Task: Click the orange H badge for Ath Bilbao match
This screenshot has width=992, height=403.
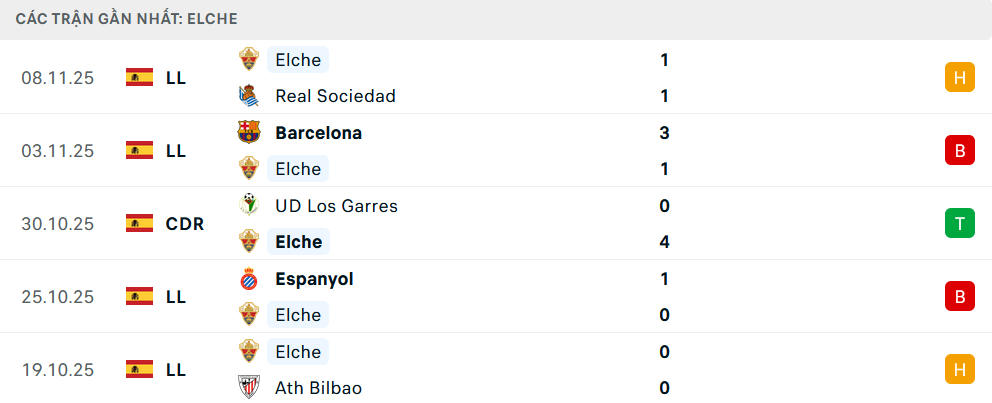Action: (959, 369)
